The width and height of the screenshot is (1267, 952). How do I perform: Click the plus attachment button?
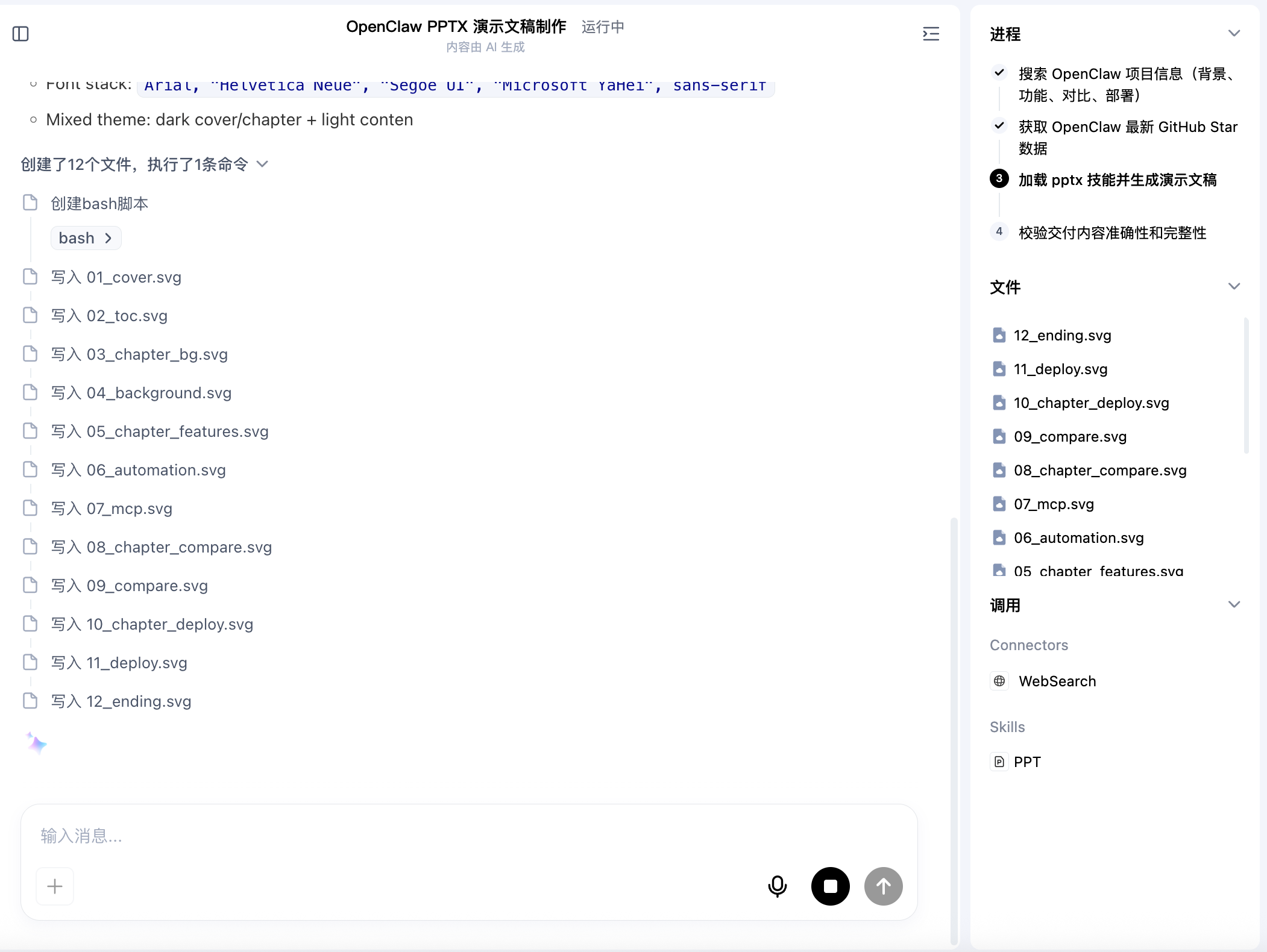[x=55, y=886]
